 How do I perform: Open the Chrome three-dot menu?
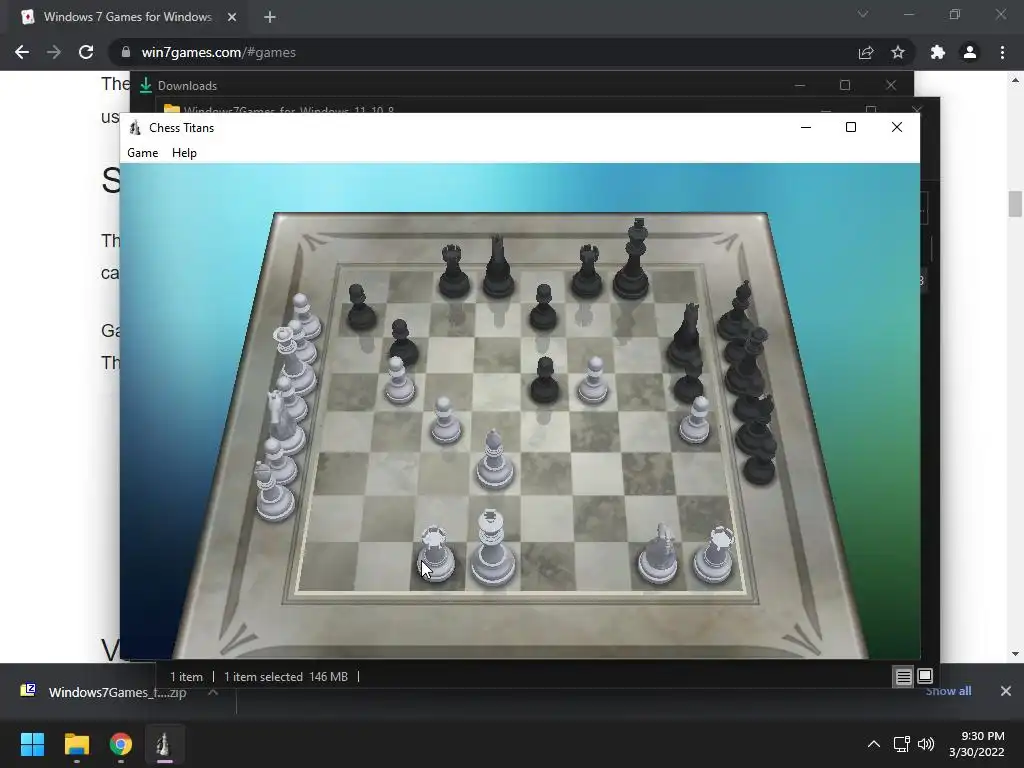[1002, 52]
